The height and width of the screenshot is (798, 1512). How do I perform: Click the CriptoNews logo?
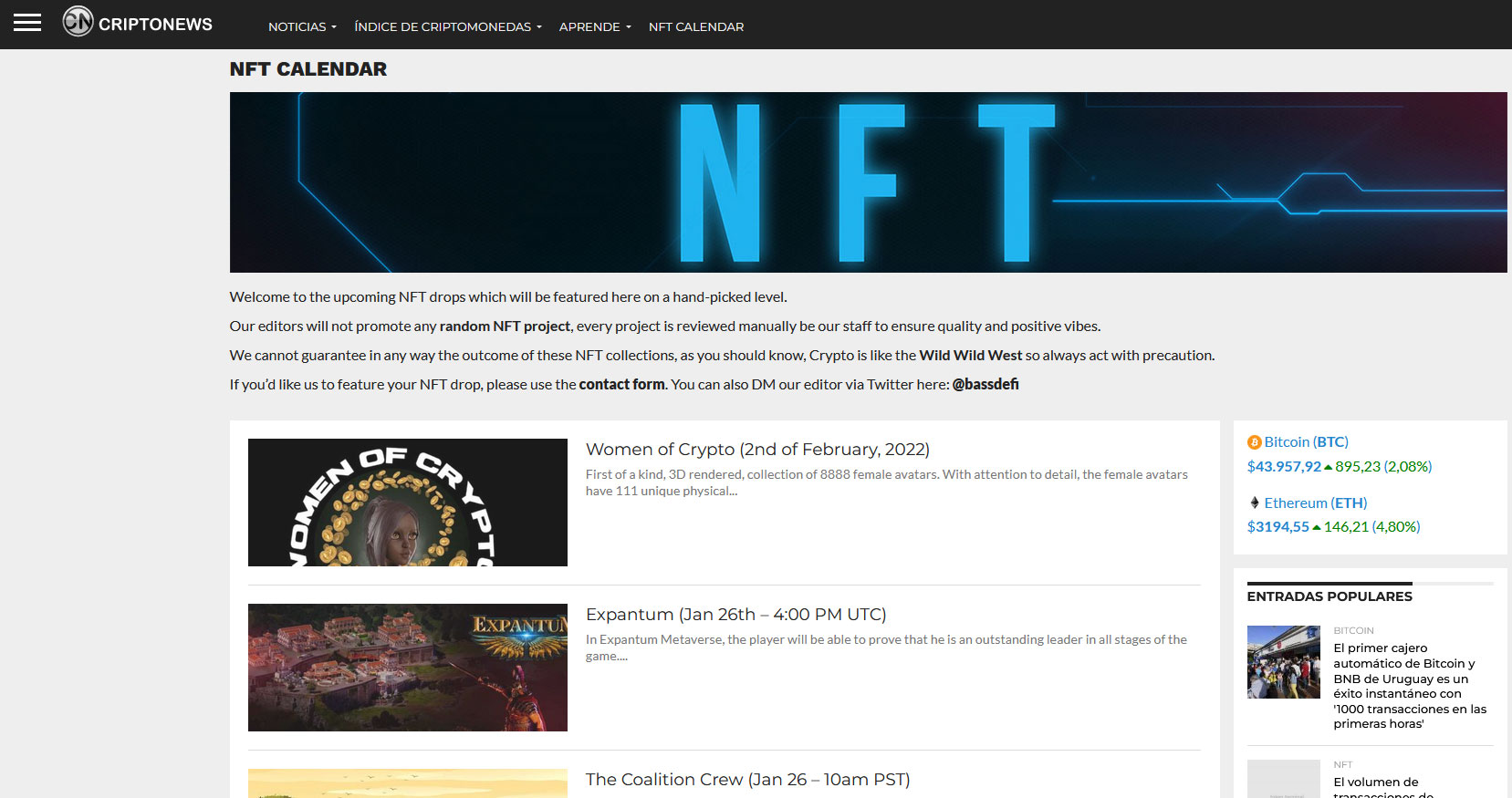click(x=138, y=23)
